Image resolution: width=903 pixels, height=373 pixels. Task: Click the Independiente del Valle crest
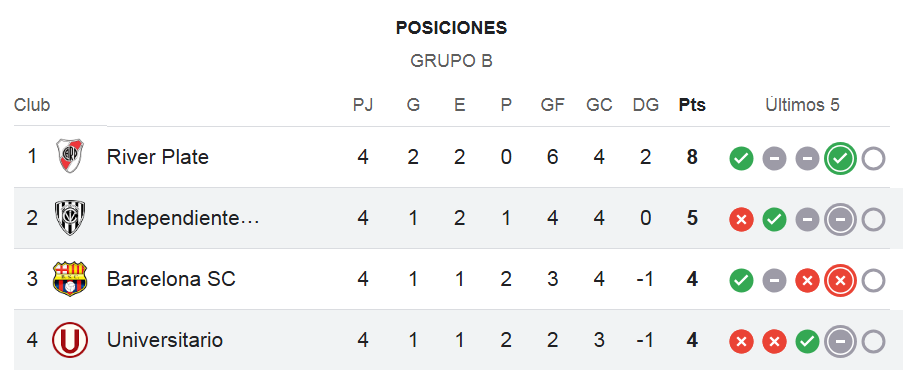[70, 218]
